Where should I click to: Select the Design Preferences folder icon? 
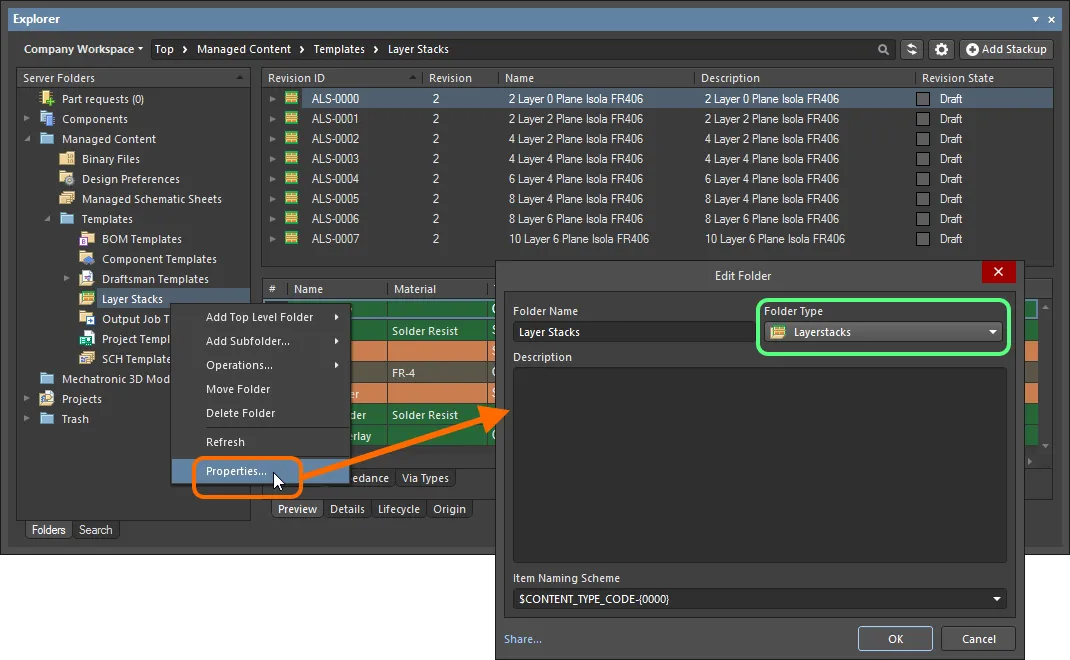coord(67,179)
